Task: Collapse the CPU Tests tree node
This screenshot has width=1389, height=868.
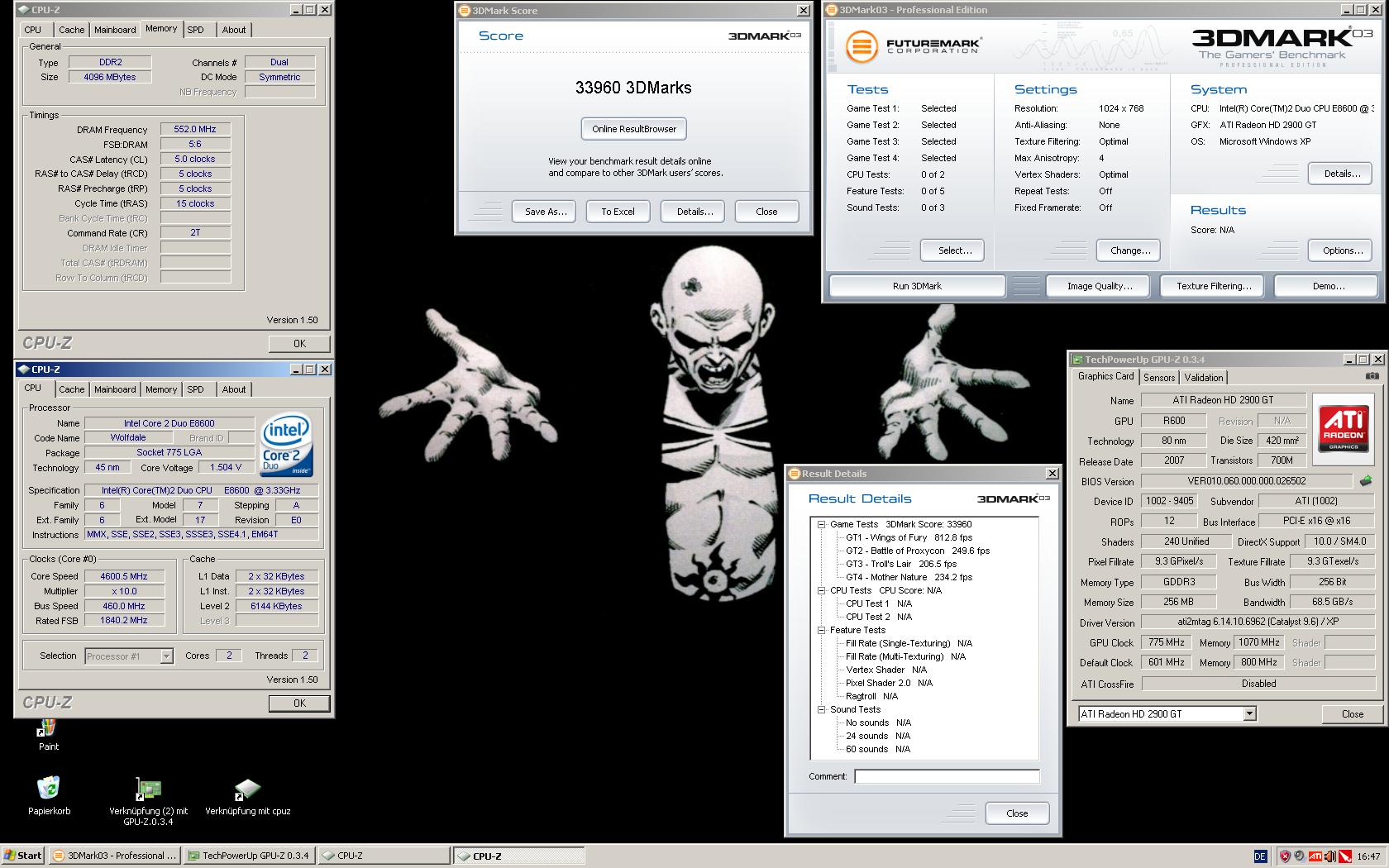Action: pos(821,590)
